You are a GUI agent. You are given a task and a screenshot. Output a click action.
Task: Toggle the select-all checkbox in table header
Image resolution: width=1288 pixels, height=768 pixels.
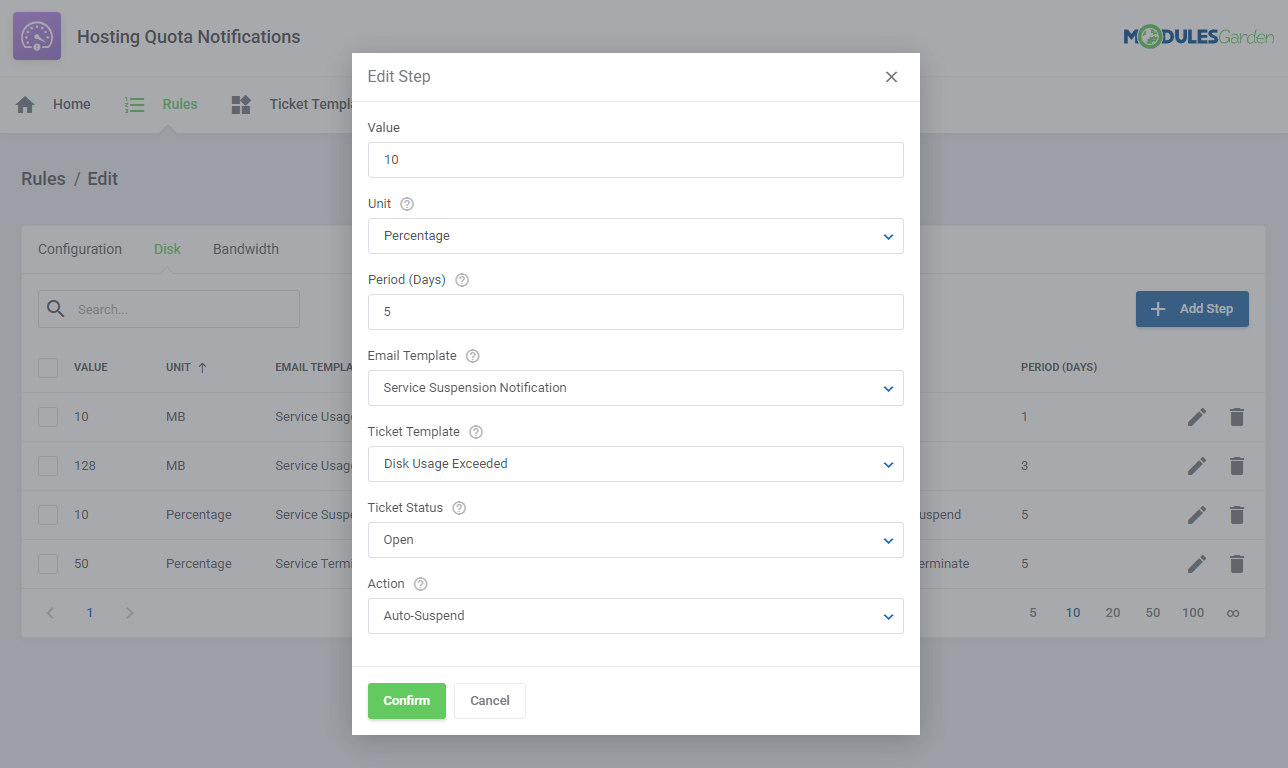pos(47,367)
